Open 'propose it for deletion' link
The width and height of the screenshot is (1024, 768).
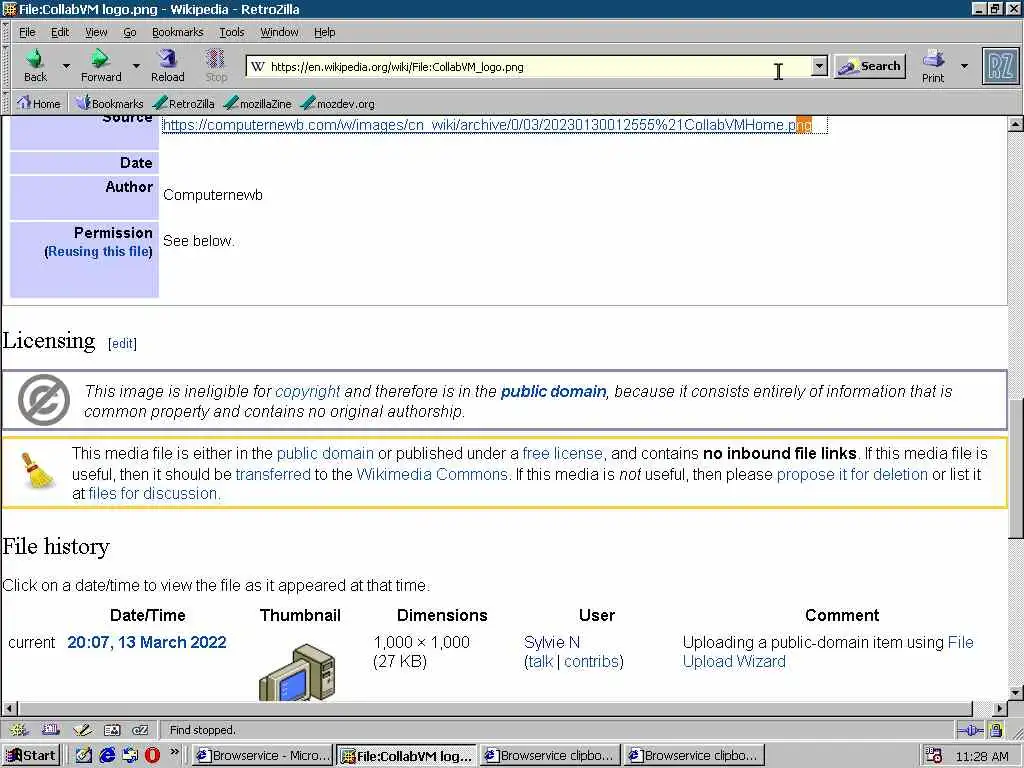click(x=852, y=474)
